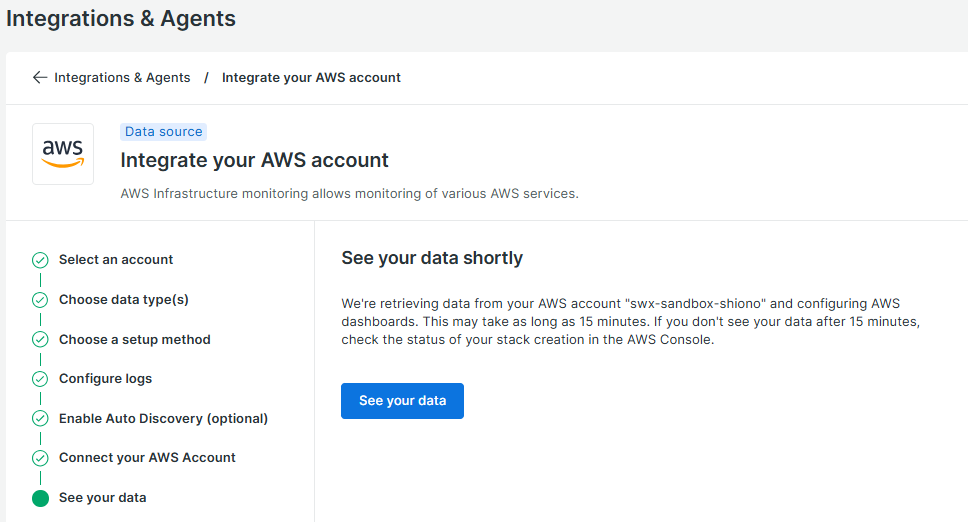The height and width of the screenshot is (522, 968).
Task: Click the checkmark beside Select an account
Action: point(40,260)
